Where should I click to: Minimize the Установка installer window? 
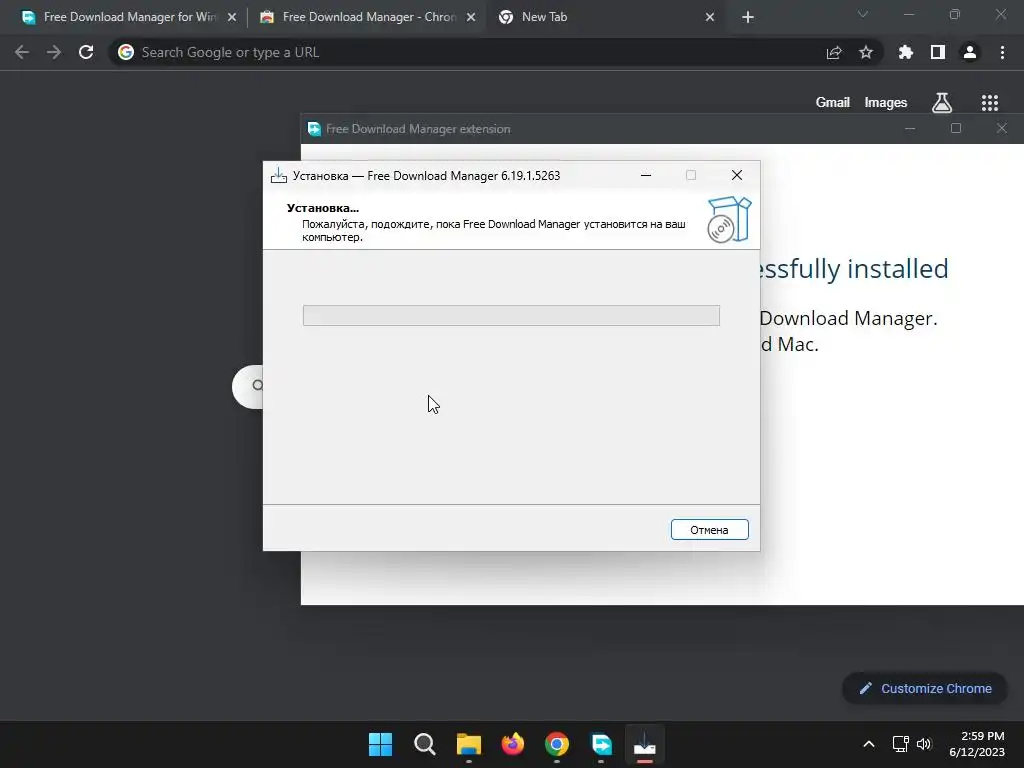(646, 175)
